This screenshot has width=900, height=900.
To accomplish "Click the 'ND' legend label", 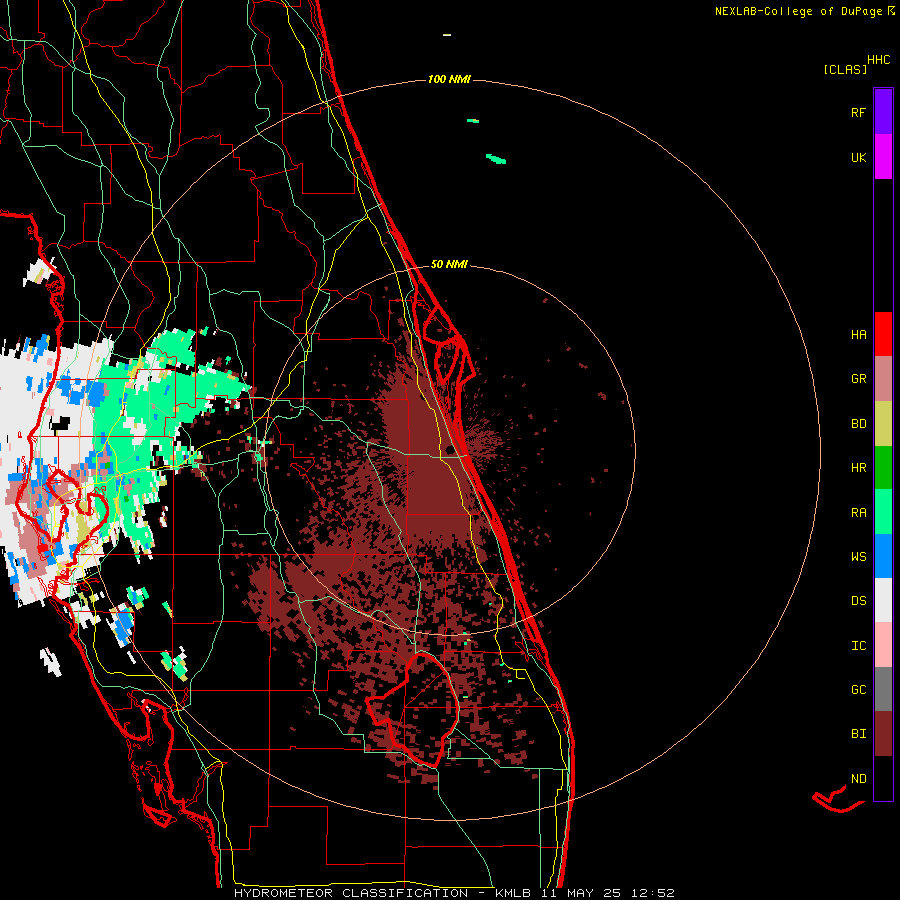I will pyautogui.click(x=858, y=778).
